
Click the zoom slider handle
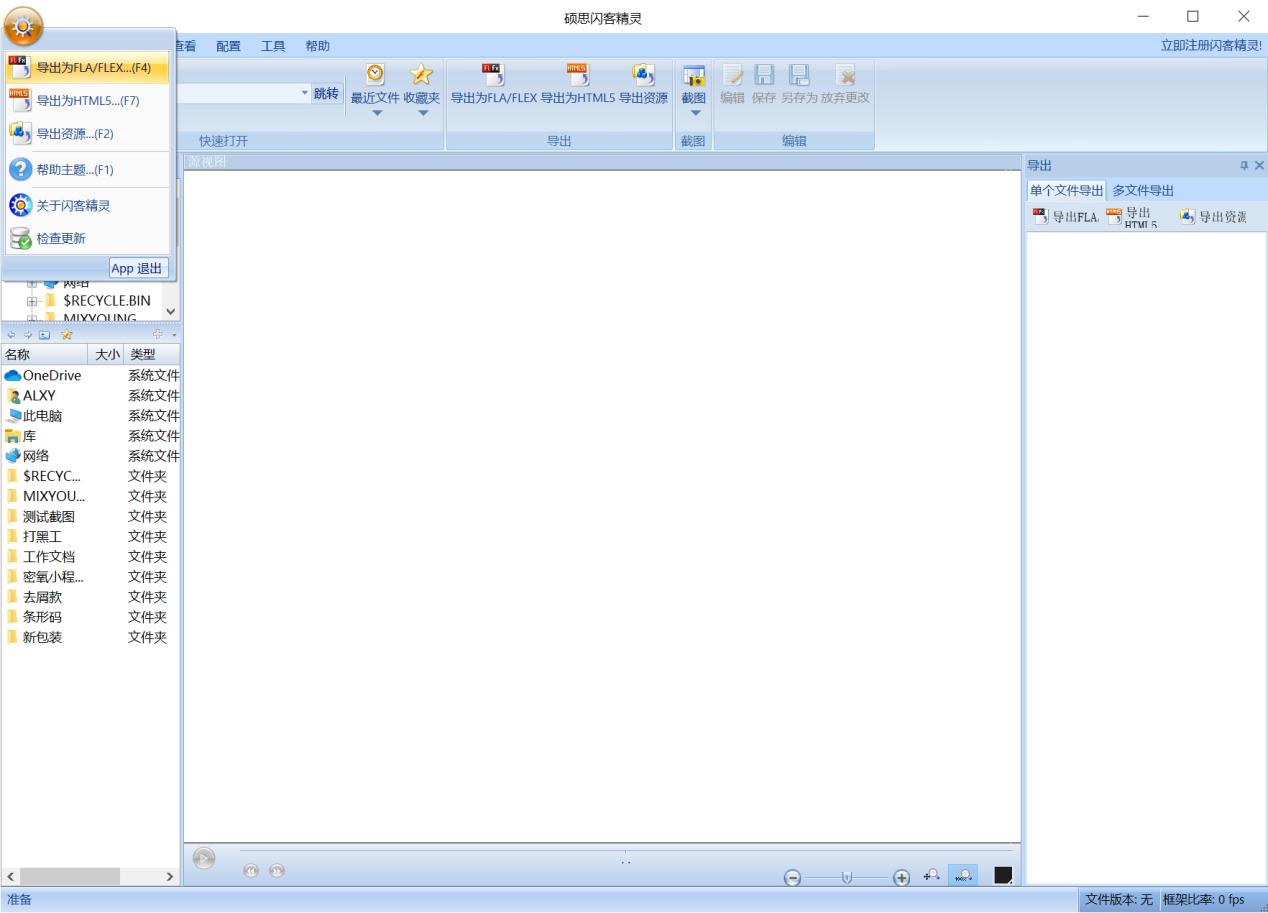[x=847, y=877]
